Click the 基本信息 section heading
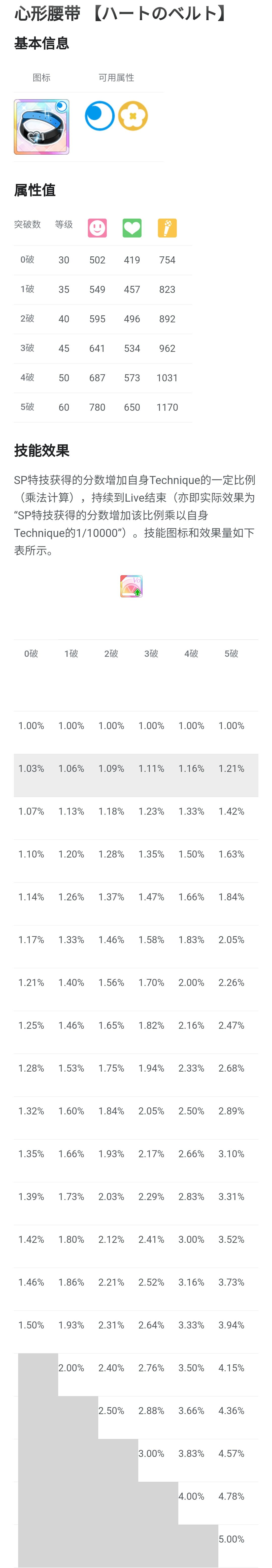Viewport: 272px width, 1568px height. [x=41, y=43]
